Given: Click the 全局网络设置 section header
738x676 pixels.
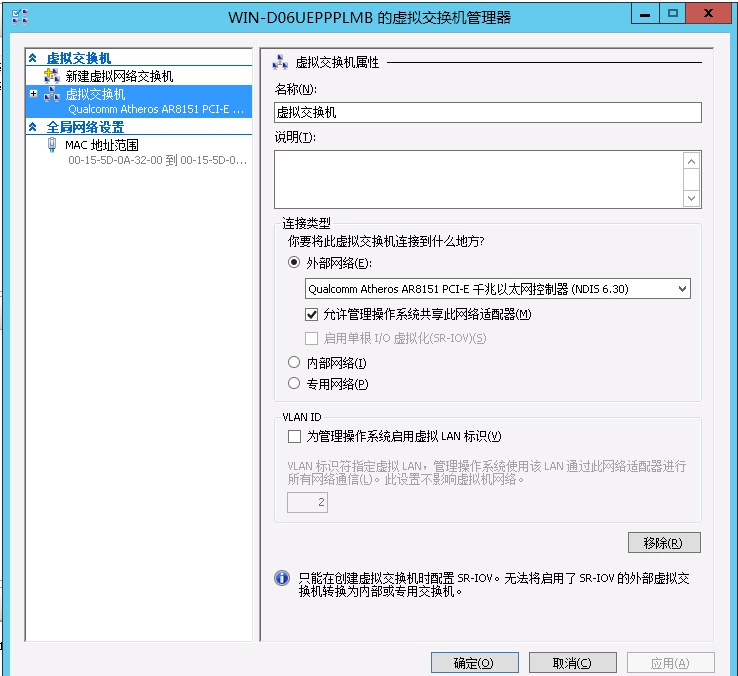Looking at the screenshot, I should pos(85,127).
